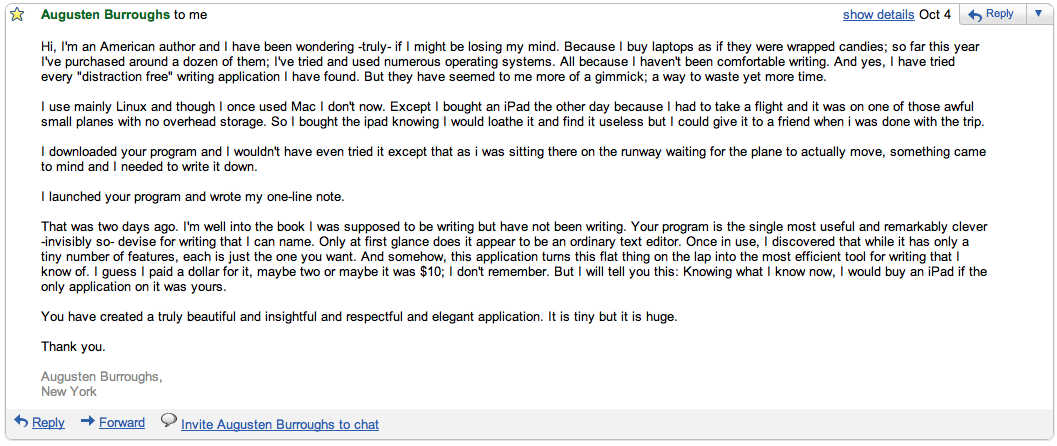
Task: Click the reply arrow icon in the bottom bar
Action: tap(21, 422)
